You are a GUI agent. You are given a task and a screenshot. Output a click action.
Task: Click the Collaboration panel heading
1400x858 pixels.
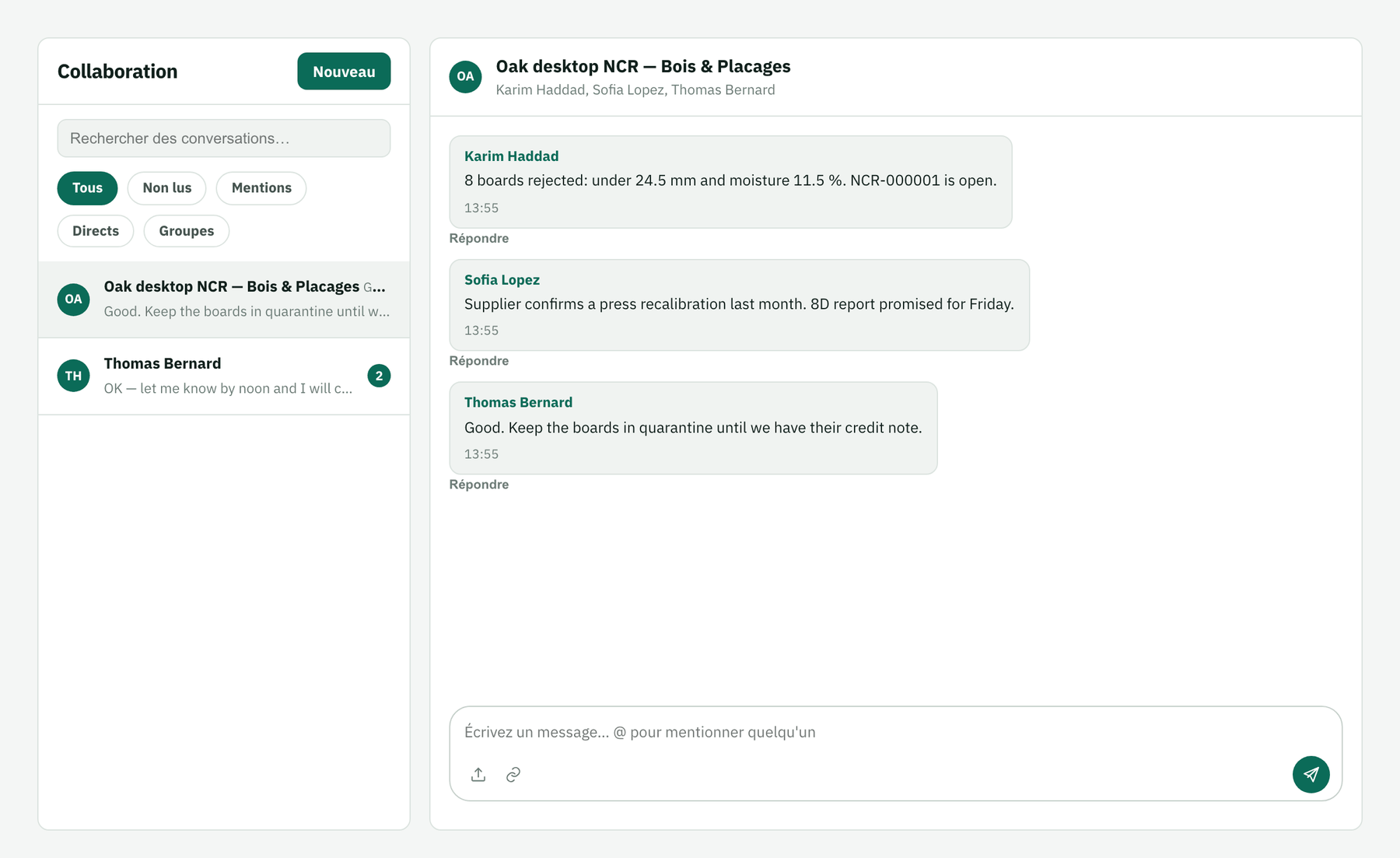(x=117, y=72)
